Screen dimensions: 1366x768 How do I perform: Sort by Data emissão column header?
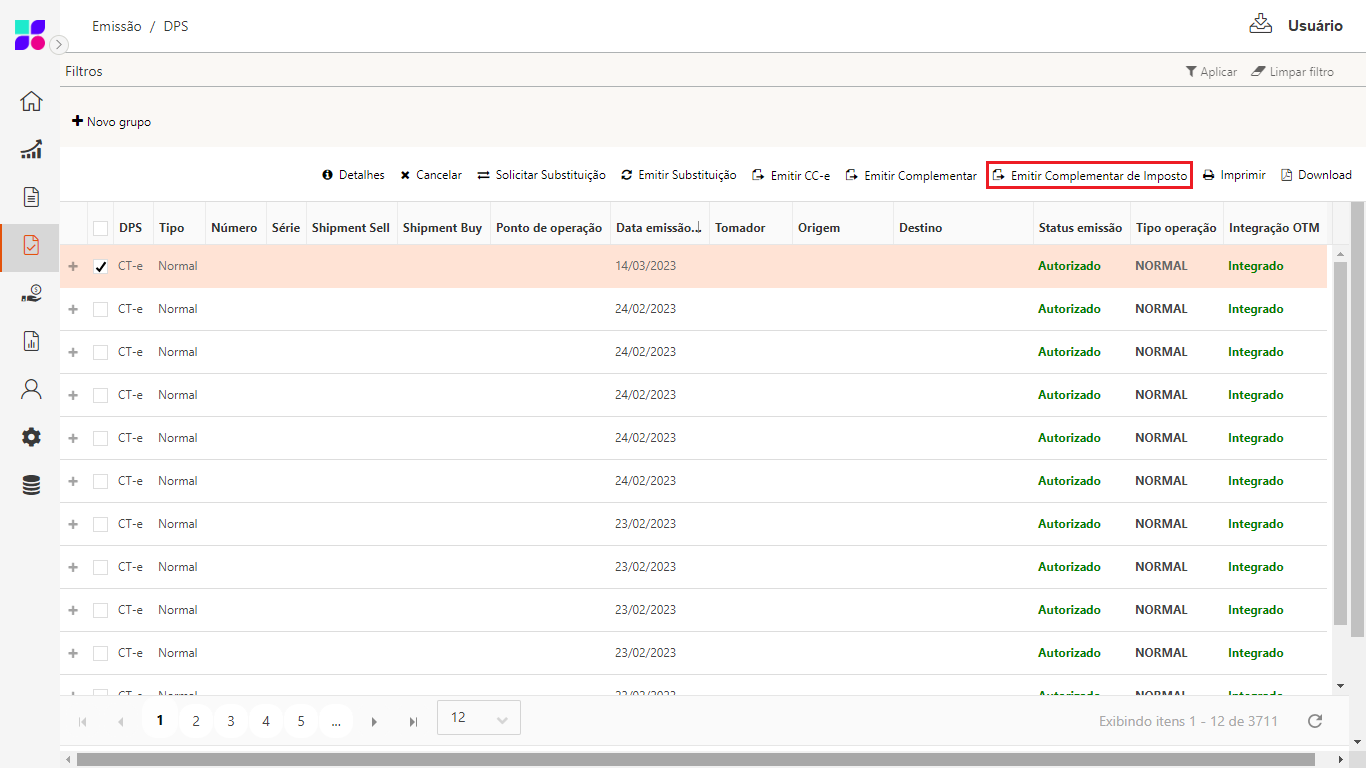pyautogui.click(x=657, y=228)
